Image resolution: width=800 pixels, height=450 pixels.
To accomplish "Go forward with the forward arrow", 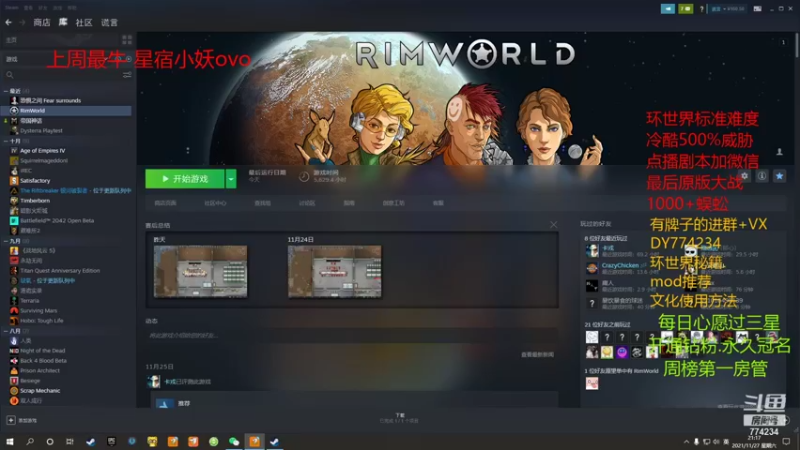I will click(x=22, y=22).
